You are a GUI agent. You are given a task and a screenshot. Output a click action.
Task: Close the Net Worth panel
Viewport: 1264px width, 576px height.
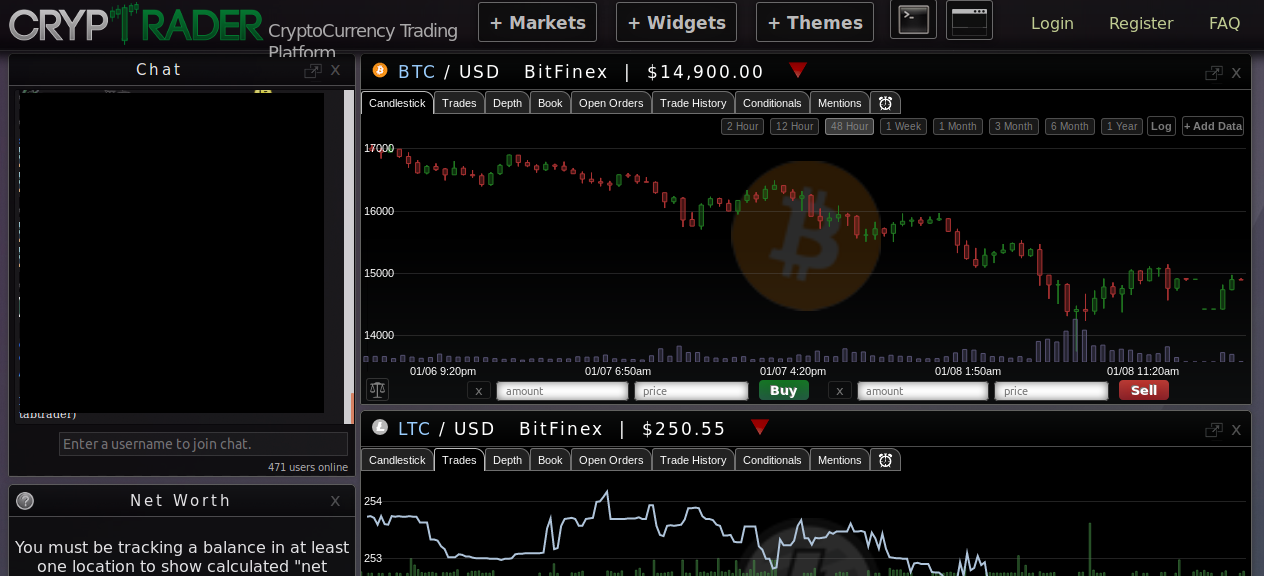pos(335,500)
